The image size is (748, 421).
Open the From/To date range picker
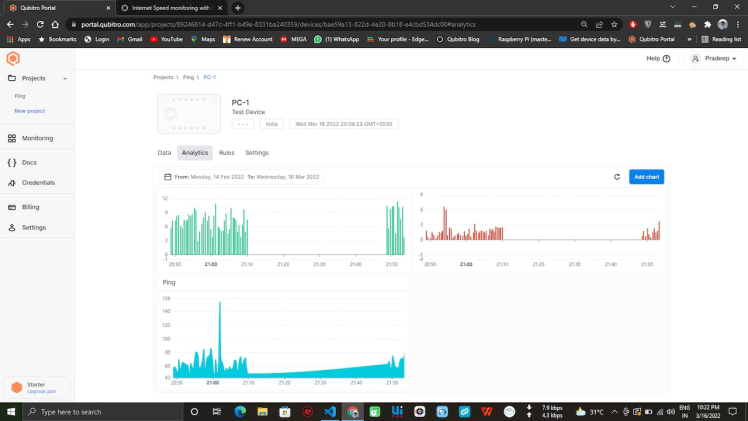[x=242, y=177]
